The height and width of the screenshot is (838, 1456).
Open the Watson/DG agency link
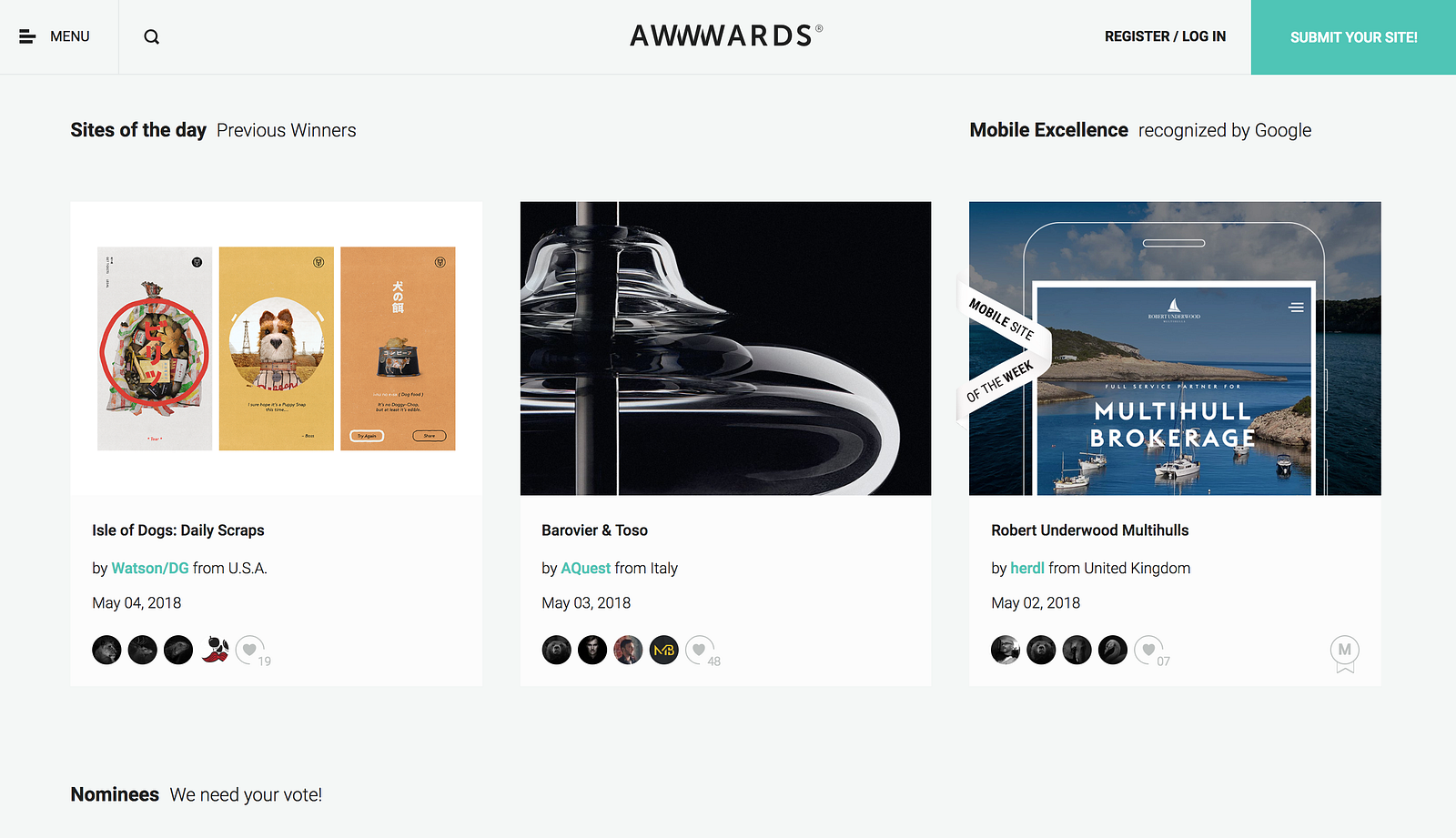pos(150,568)
